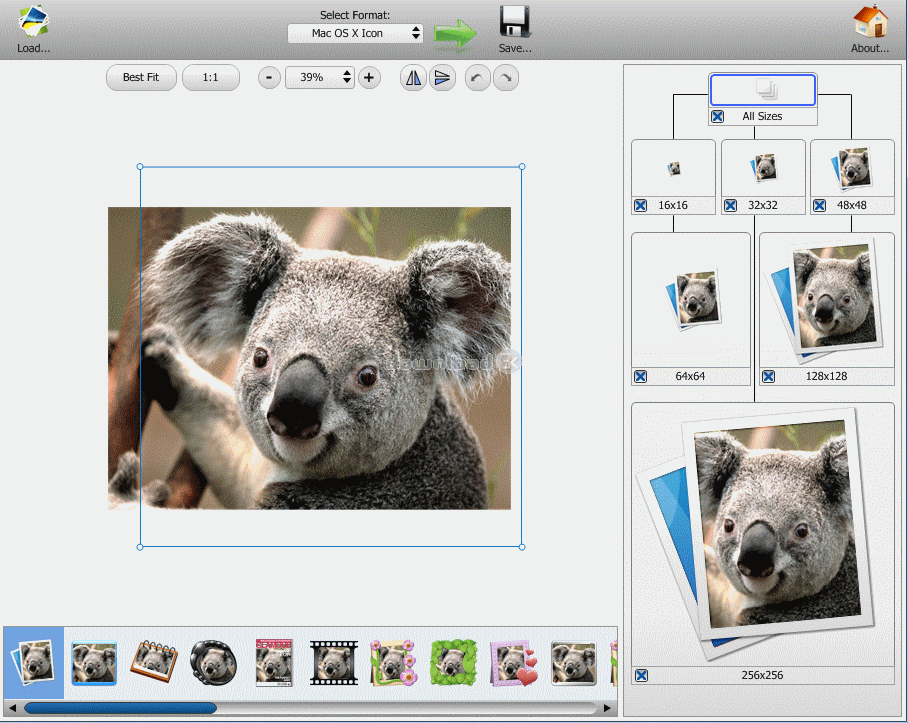Open the 39% zoom level dropdown
Screen dimensions: 908x723
pyautogui.click(x=320, y=78)
